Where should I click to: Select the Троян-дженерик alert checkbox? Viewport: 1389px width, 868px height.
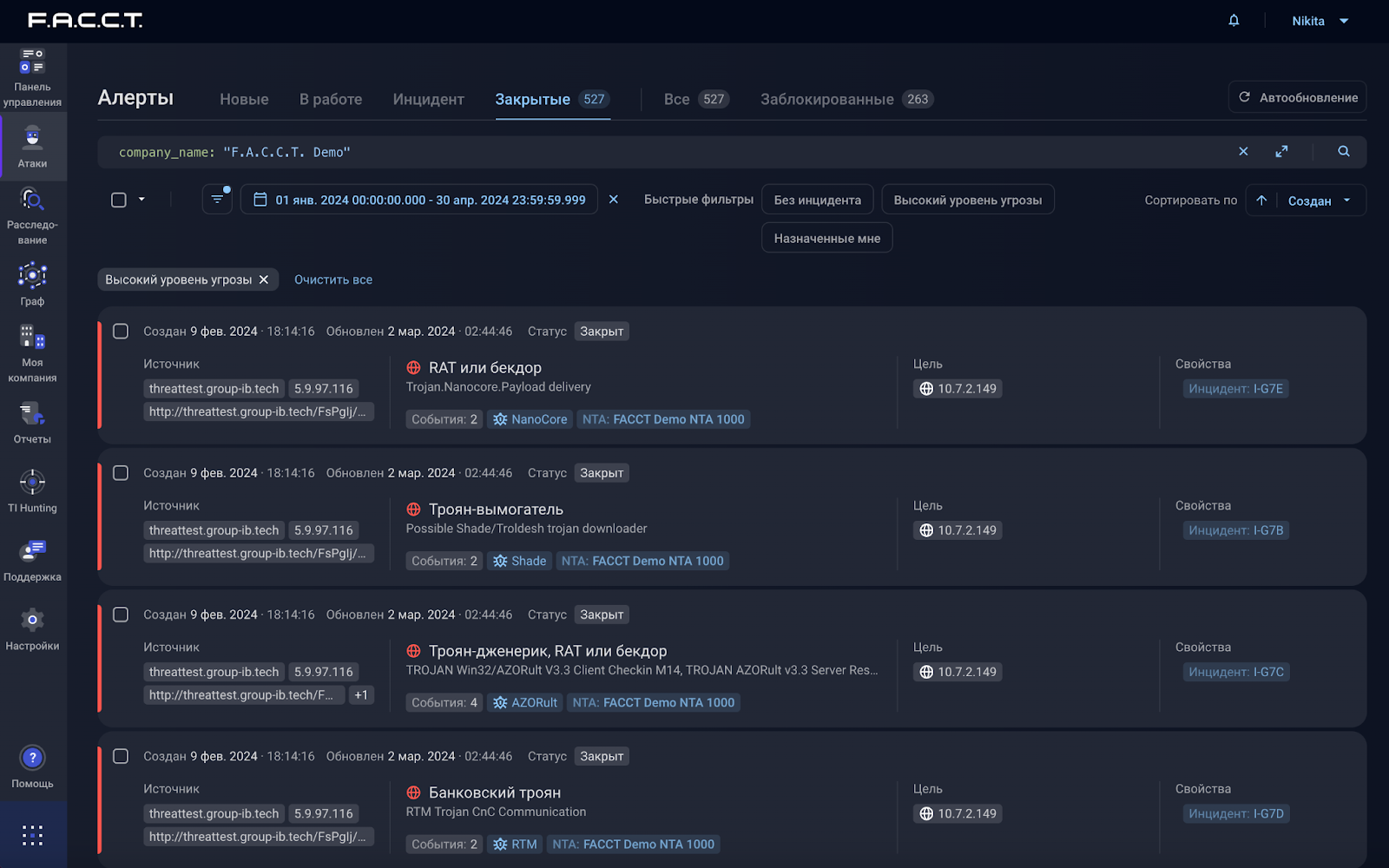pyautogui.click(x=121, y=615)
